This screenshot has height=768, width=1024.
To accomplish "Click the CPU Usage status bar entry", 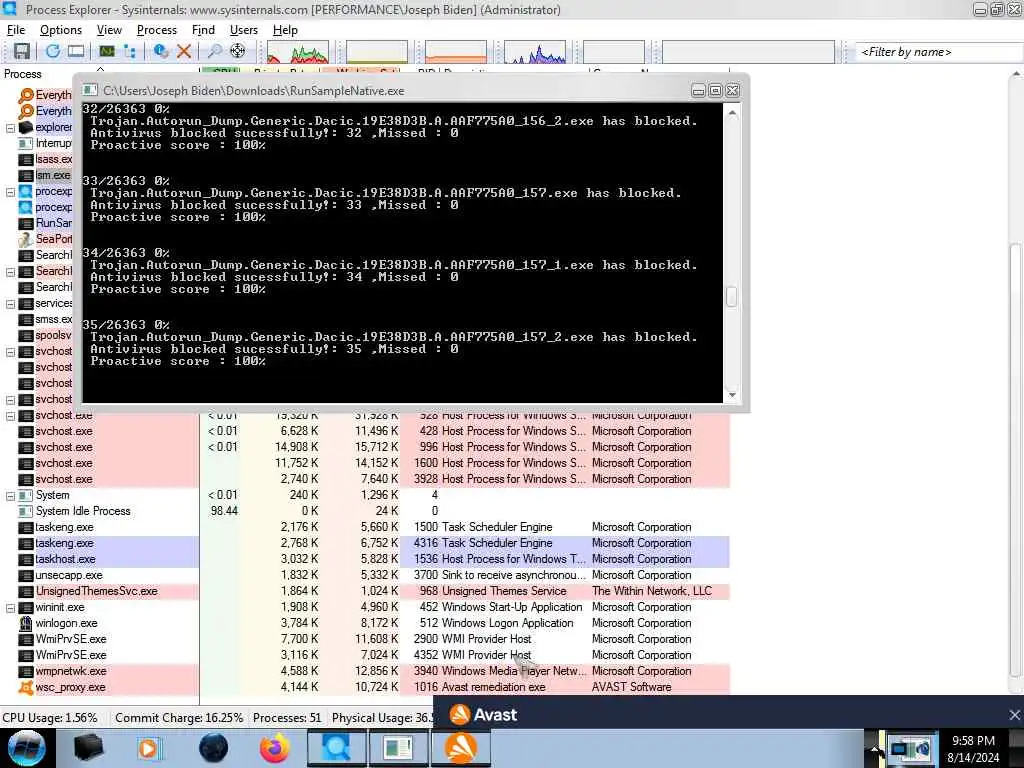I will point(50,718).
